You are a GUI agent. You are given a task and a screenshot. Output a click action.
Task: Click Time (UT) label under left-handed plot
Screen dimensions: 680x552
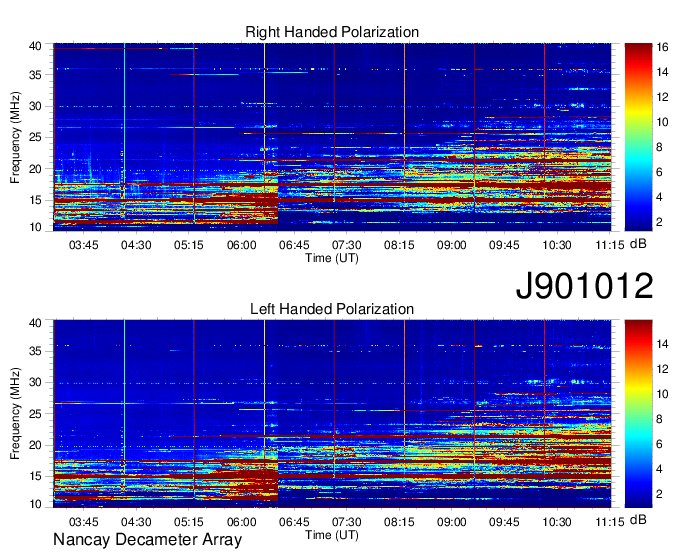(332, 535)
